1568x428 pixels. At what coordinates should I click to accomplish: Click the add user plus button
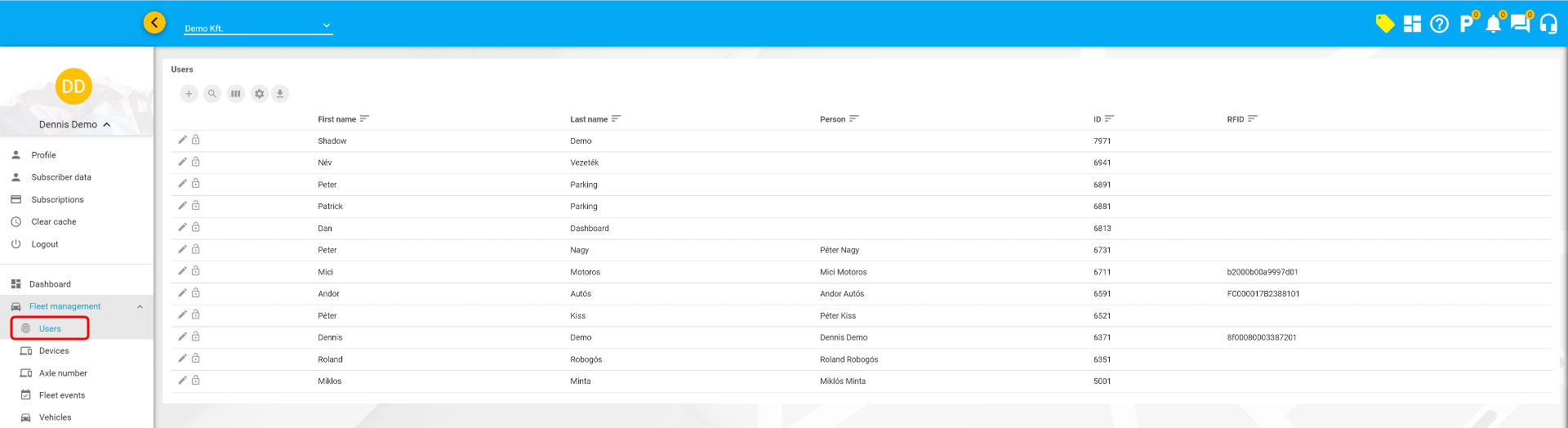pyautogui.click(x=189, y=94)
